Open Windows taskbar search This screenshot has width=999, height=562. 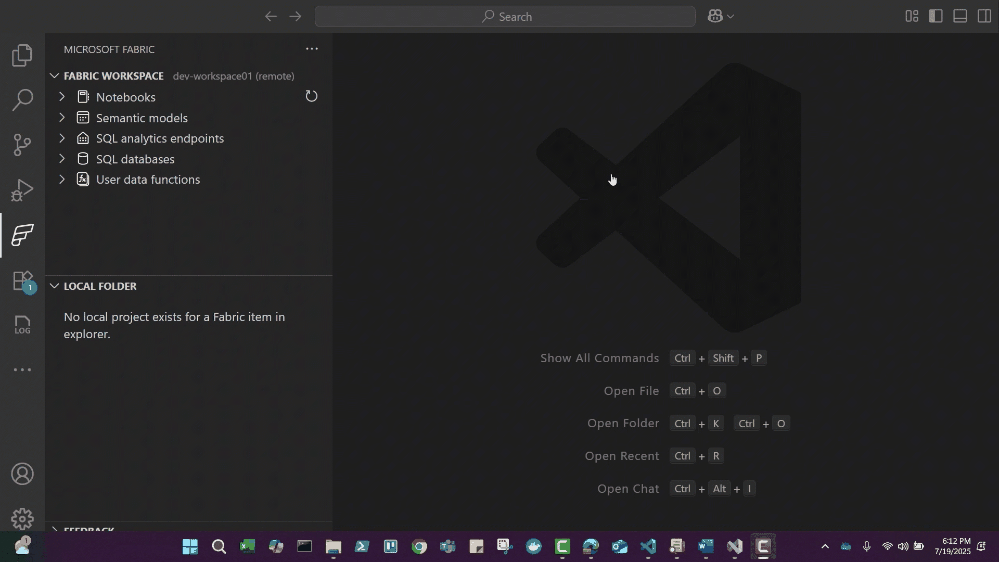coord(219,547)
